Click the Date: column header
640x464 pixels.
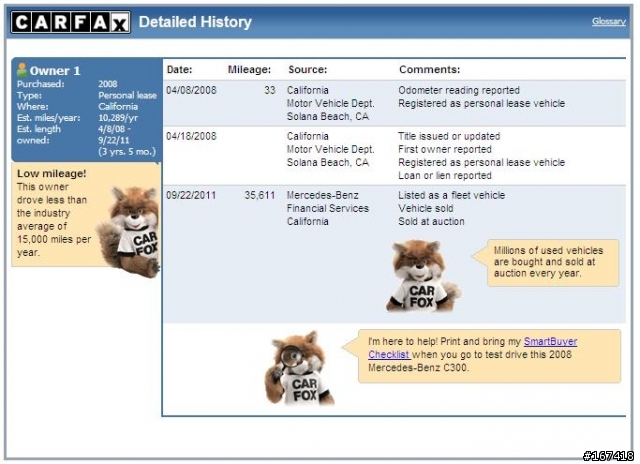[179, 69]
